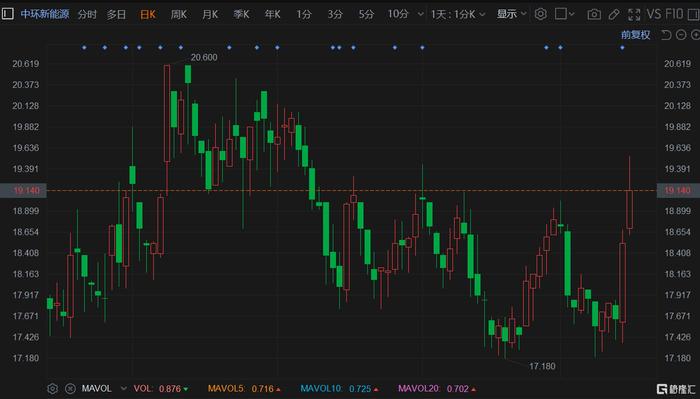Select the 季K quarterly tab
This screenshot has height=399, width=700.
(241, 14)
